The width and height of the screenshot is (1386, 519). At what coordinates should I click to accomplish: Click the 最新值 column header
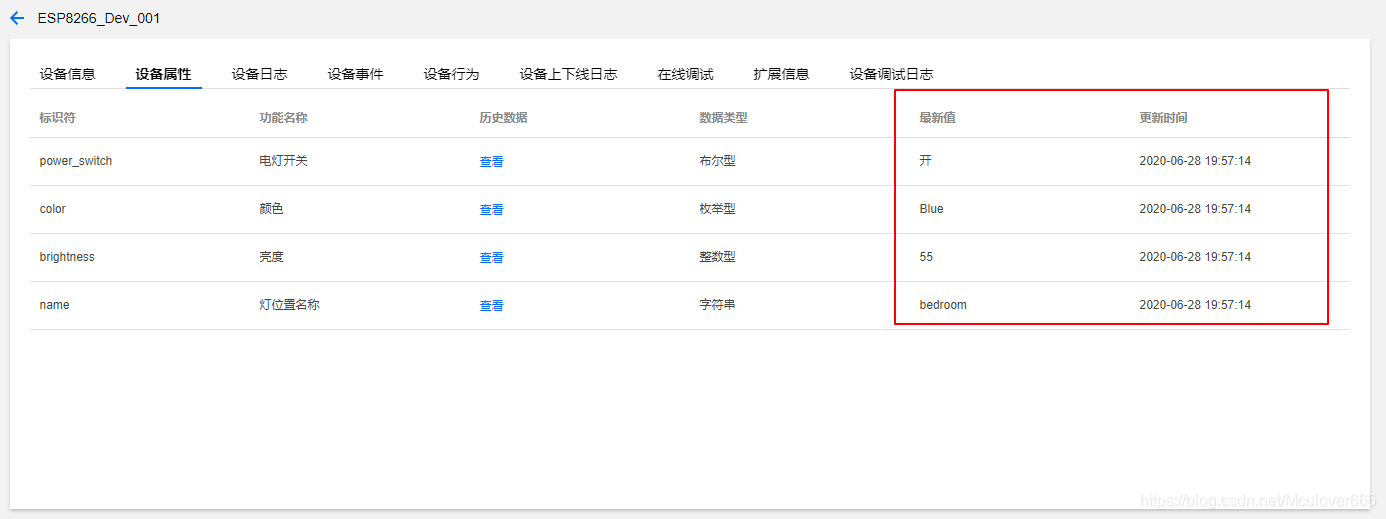(x=937, y=117)
